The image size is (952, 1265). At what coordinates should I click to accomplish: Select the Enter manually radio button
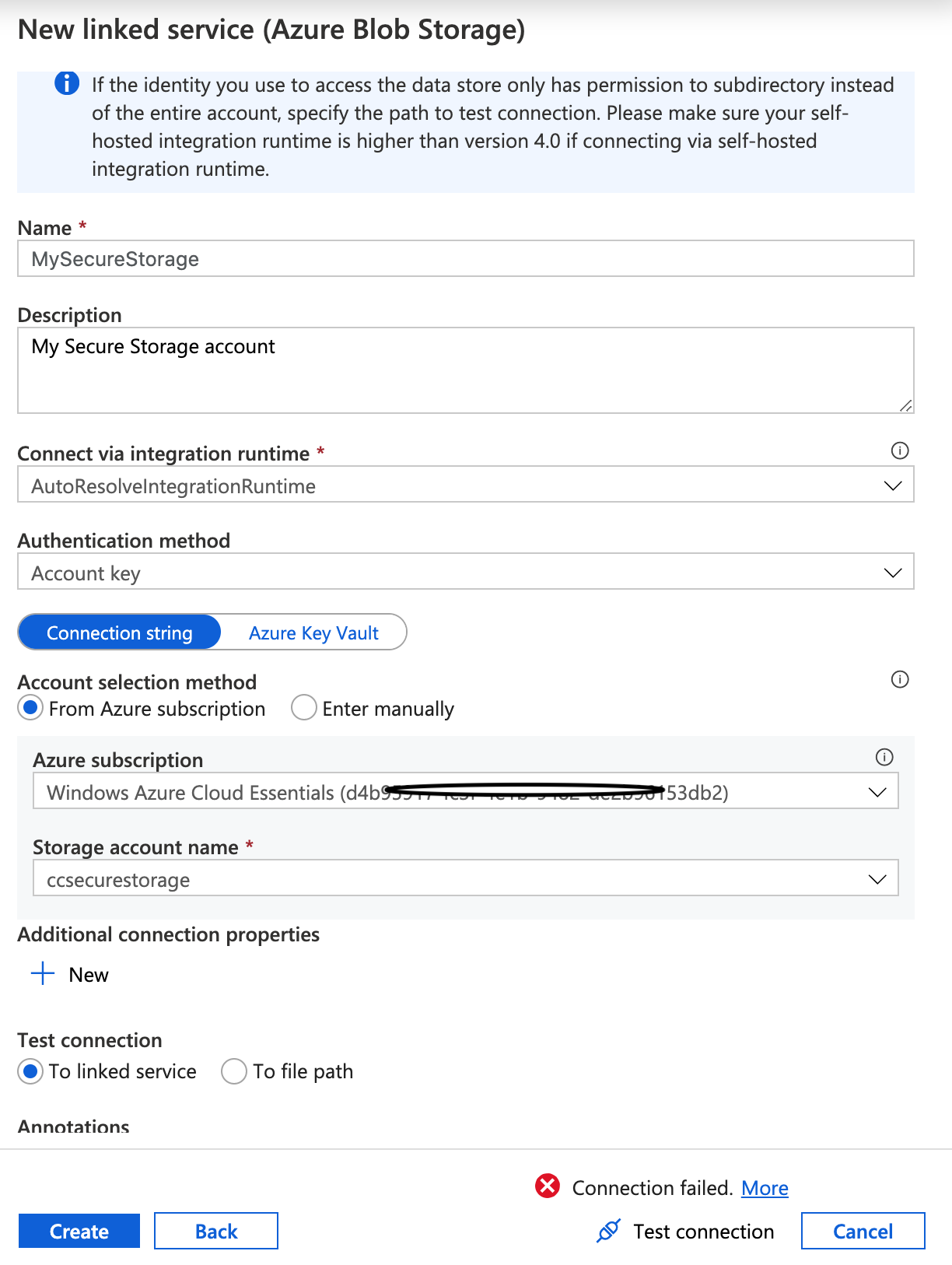(303, 708)
